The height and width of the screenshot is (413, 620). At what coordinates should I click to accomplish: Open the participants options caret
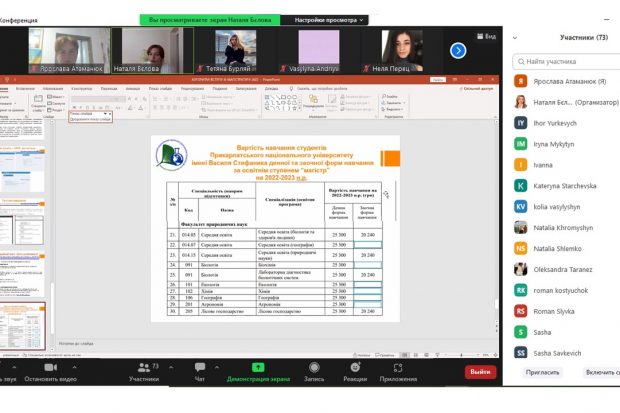point(171,367)
